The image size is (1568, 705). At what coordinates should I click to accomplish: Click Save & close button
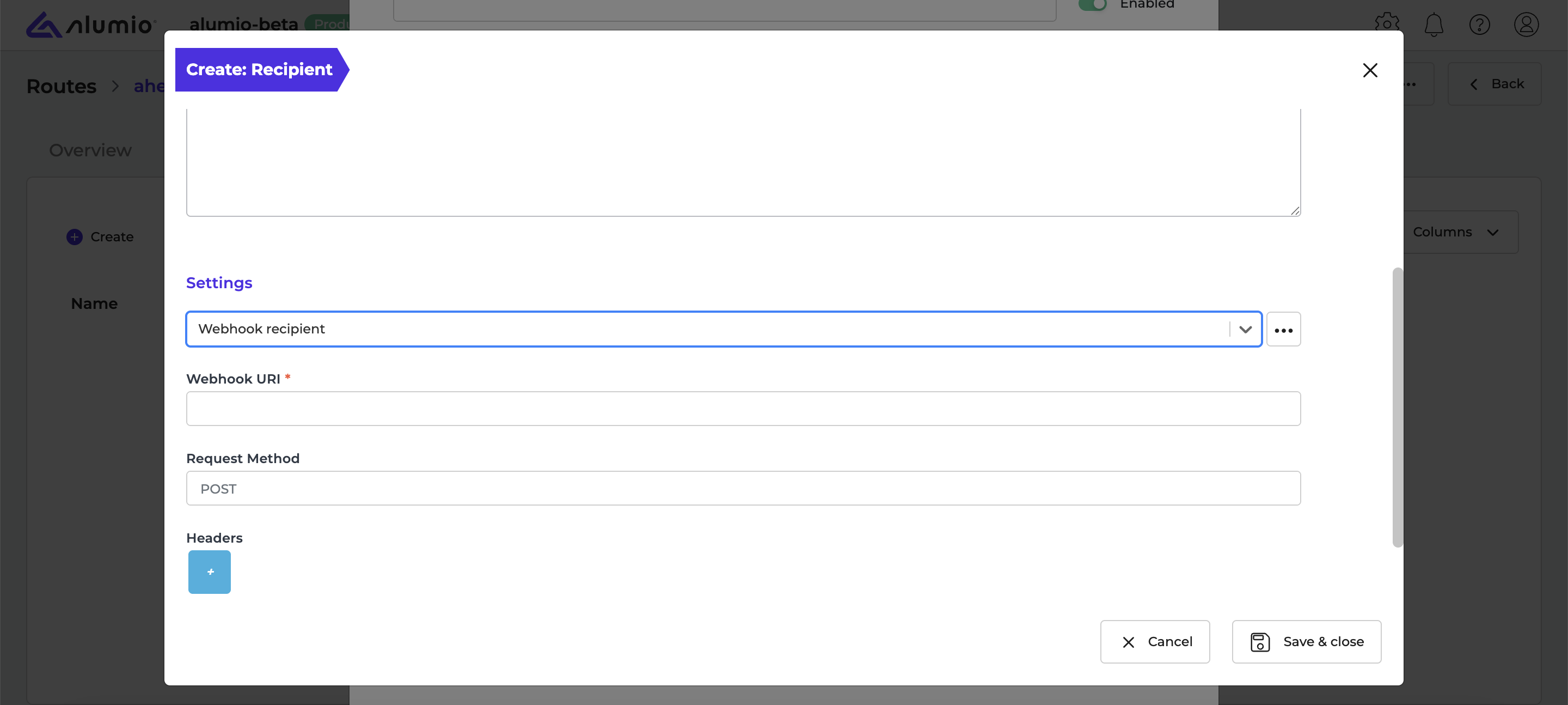[1306, 642]
